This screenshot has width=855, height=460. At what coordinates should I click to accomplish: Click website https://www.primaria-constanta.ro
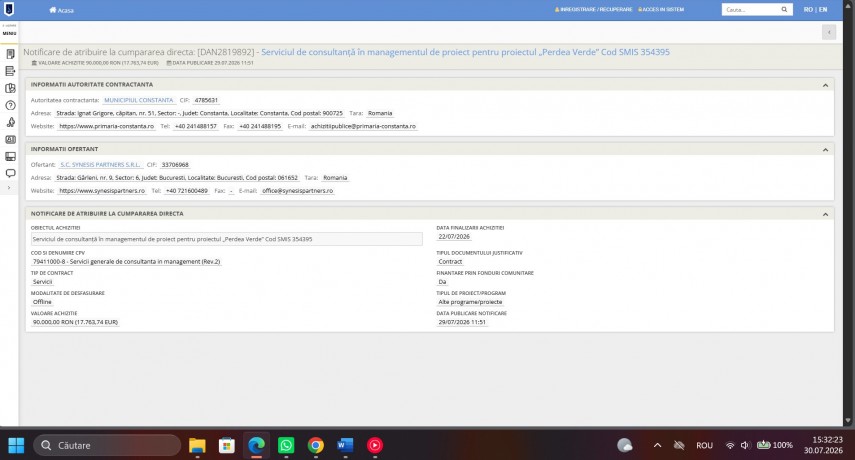(106, 126)
